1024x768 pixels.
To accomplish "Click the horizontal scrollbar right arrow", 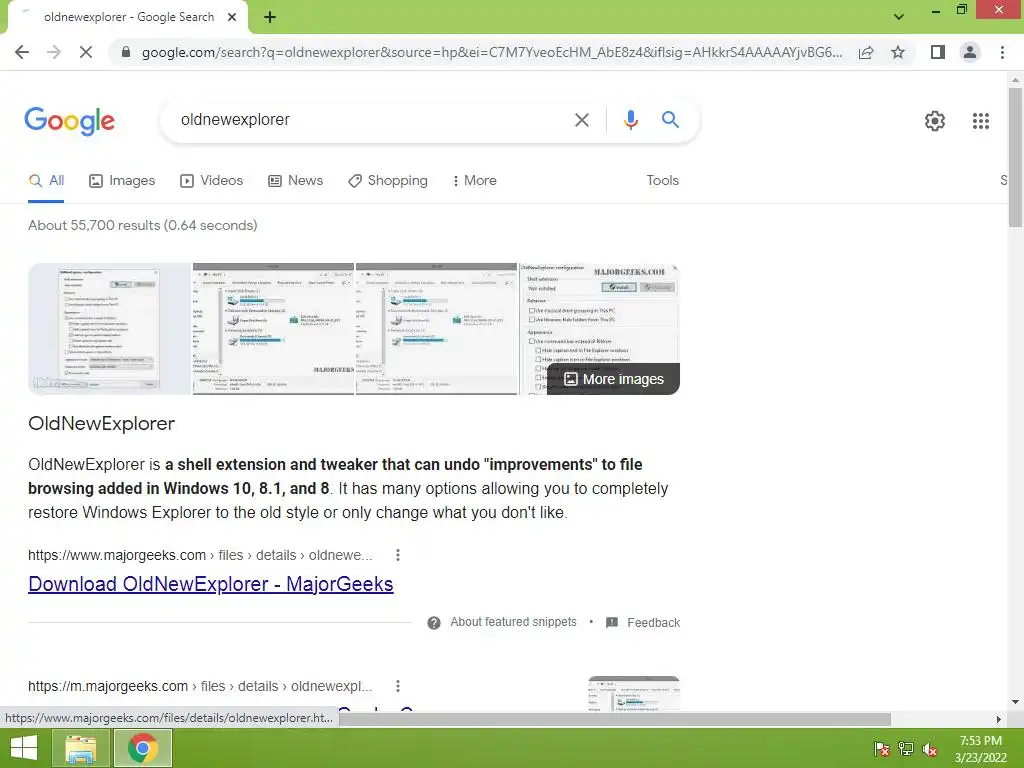I will click(999, 719).
